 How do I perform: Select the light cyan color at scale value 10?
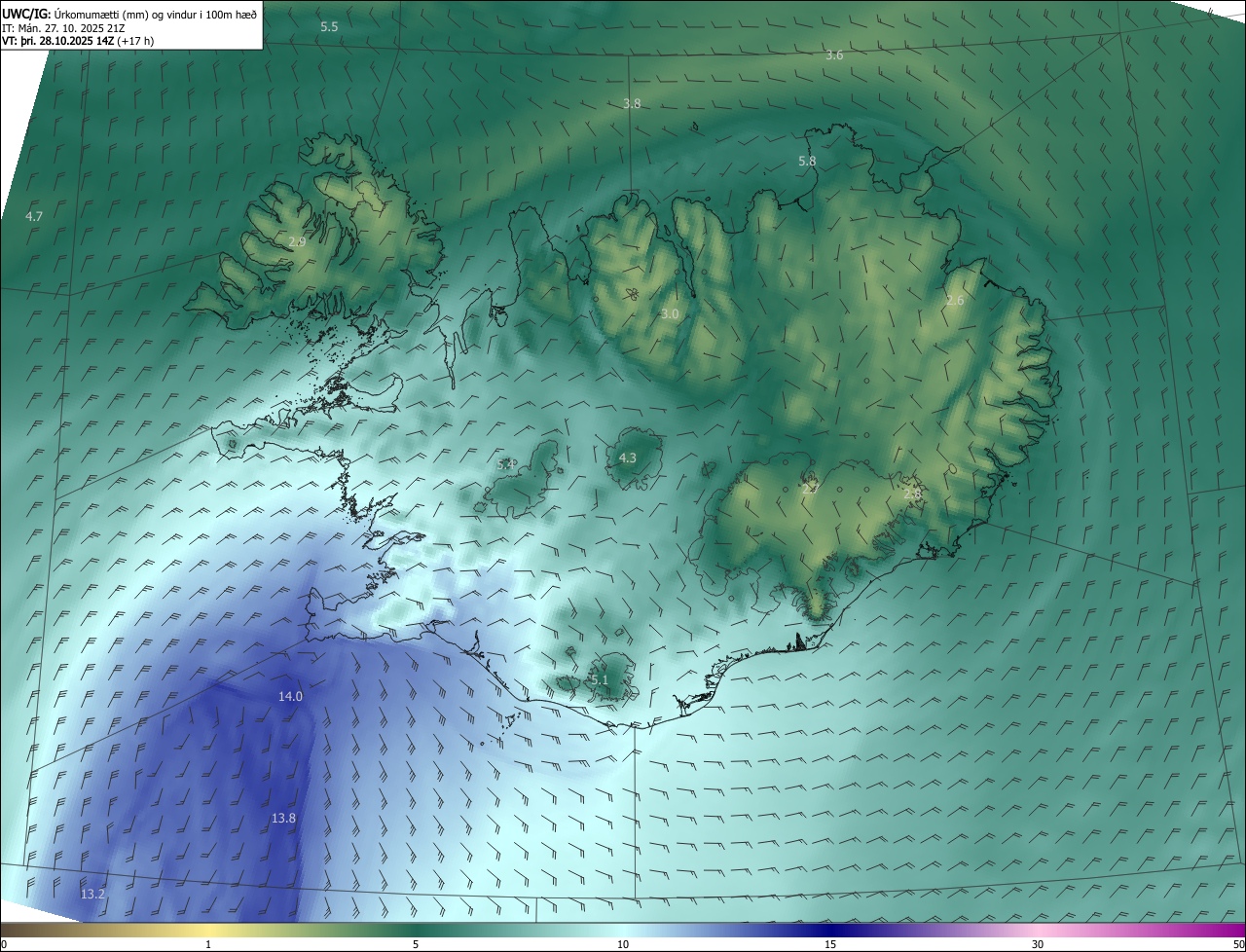tap(623, 931)
